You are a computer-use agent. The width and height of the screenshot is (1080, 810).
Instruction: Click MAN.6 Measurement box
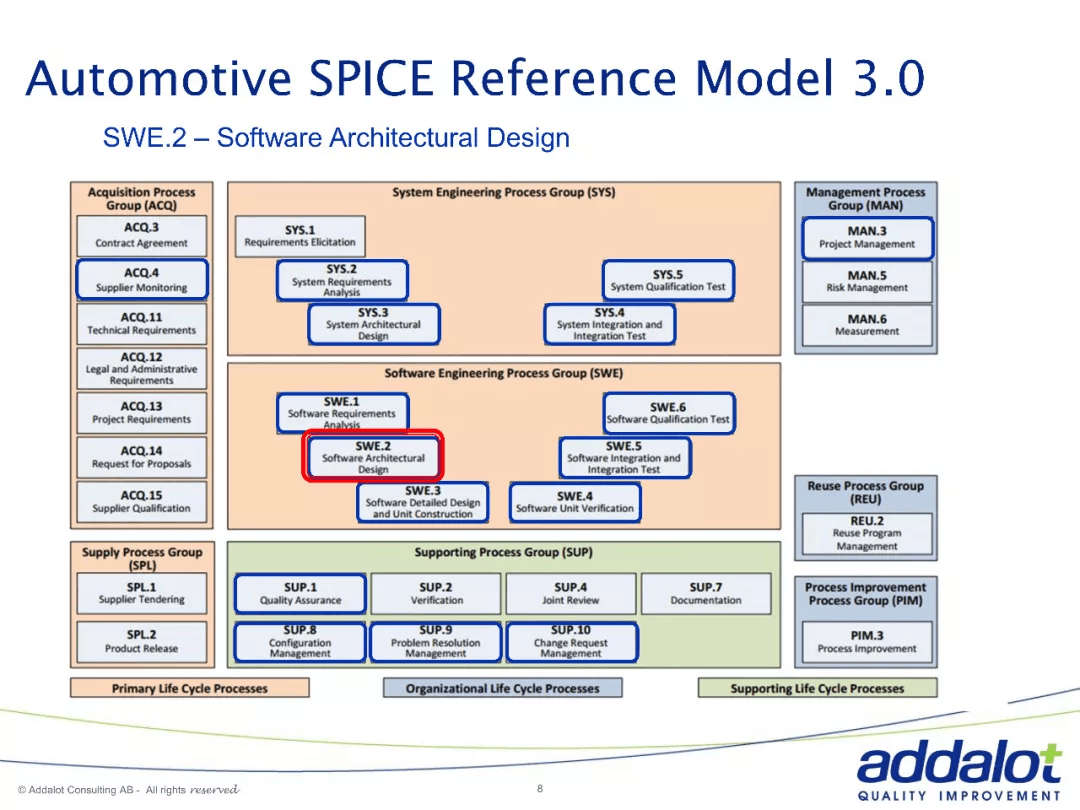[867, 326]
